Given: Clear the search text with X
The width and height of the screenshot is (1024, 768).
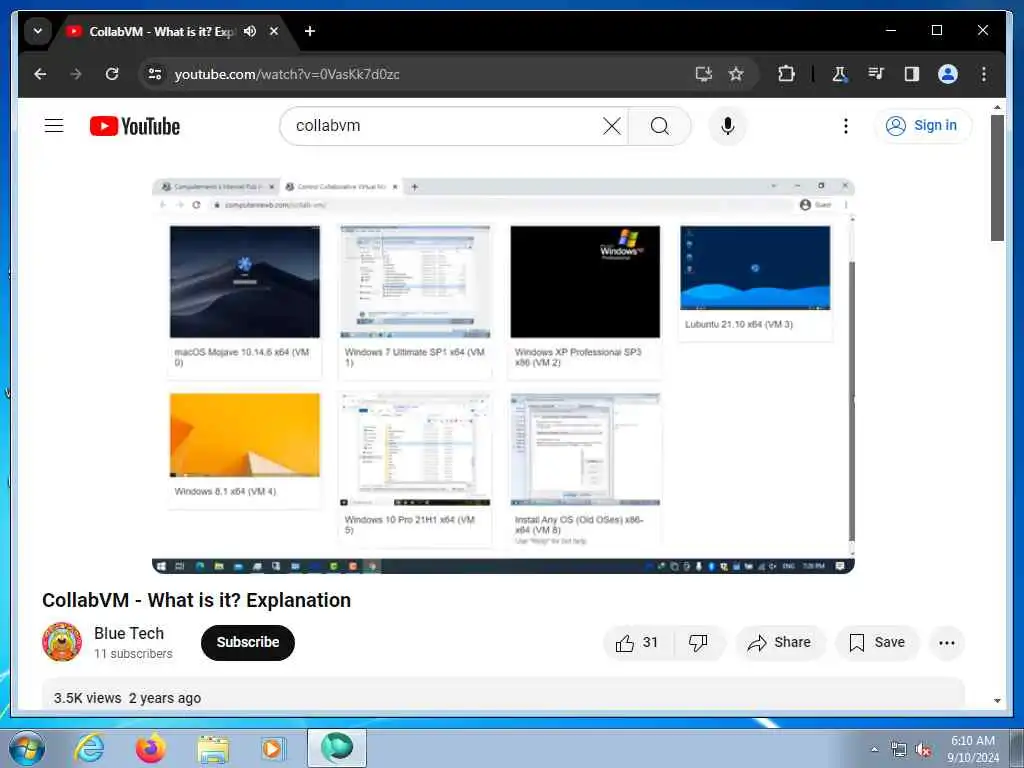Looking at the screenshot, I should tap(611, 125).
